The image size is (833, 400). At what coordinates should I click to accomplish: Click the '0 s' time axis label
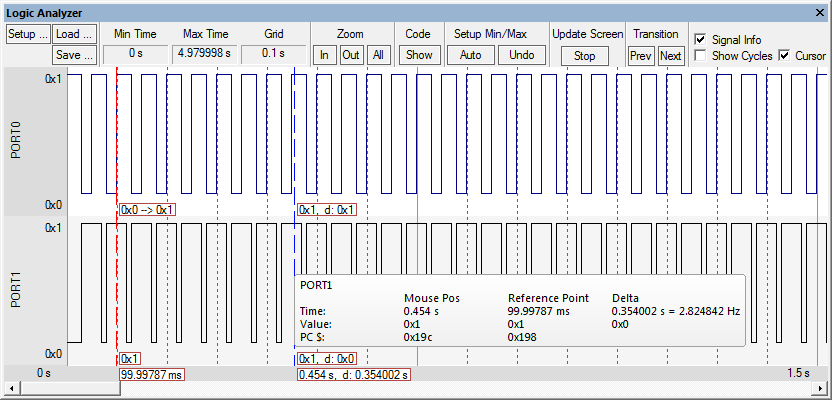point(44,373)
